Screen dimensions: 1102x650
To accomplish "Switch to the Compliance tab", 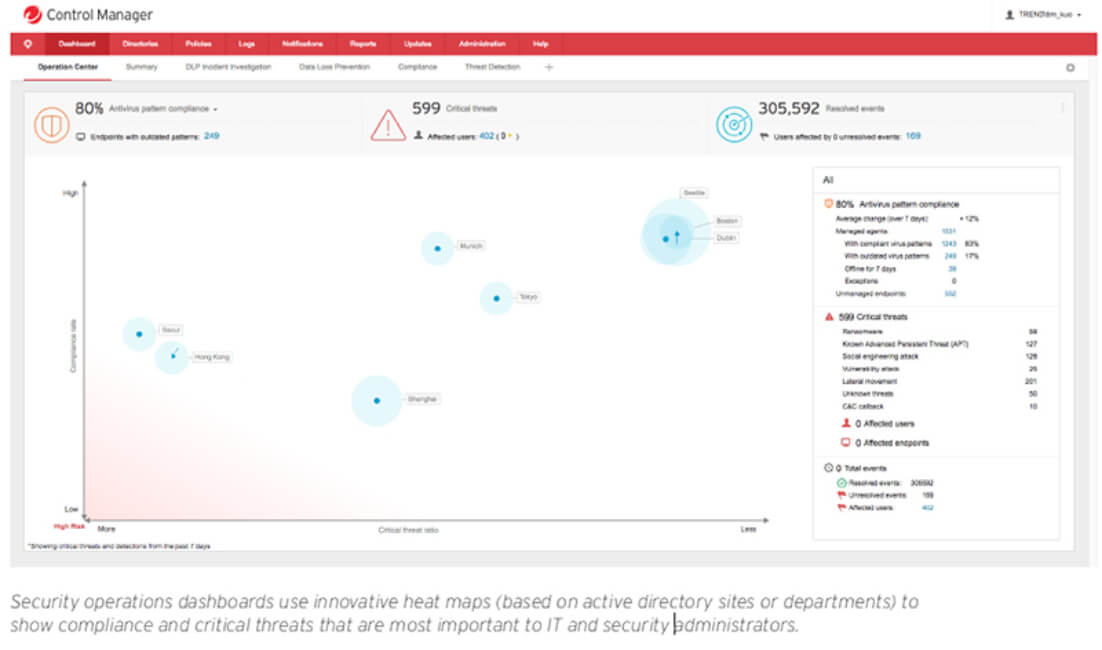I will [417, 67].
